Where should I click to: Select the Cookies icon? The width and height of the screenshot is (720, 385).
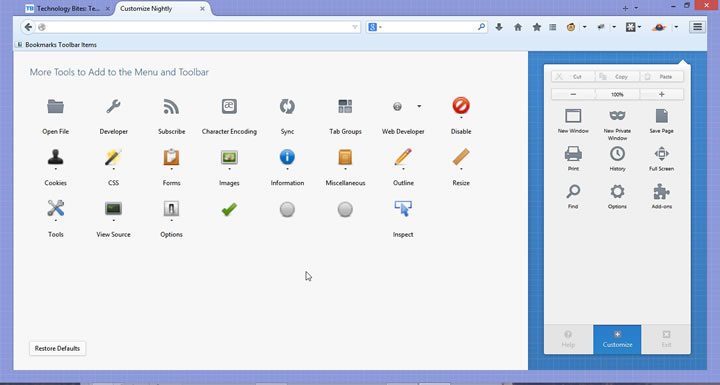coord(56,157)
